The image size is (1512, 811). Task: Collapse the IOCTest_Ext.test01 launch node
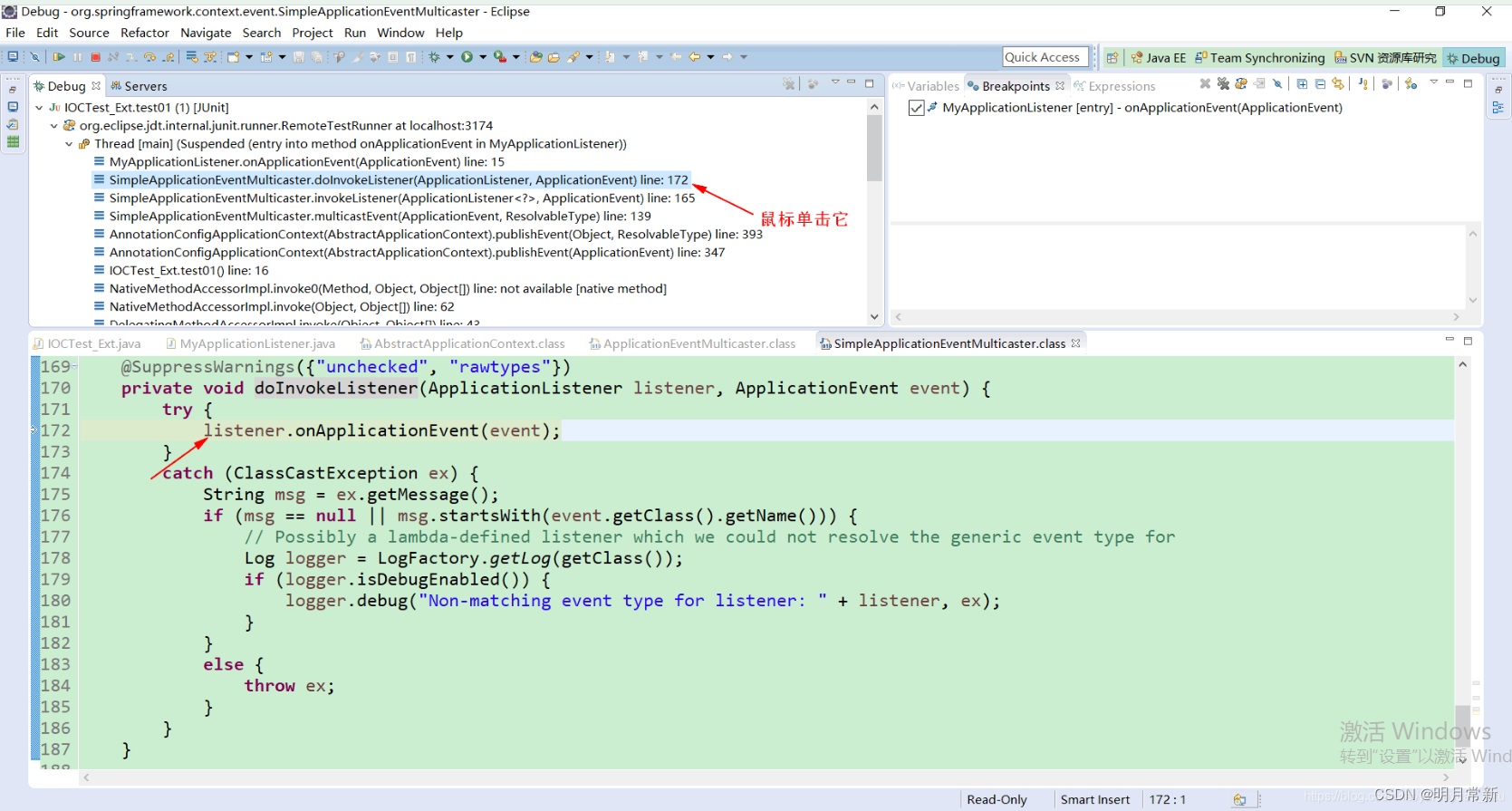click(39, 108)
